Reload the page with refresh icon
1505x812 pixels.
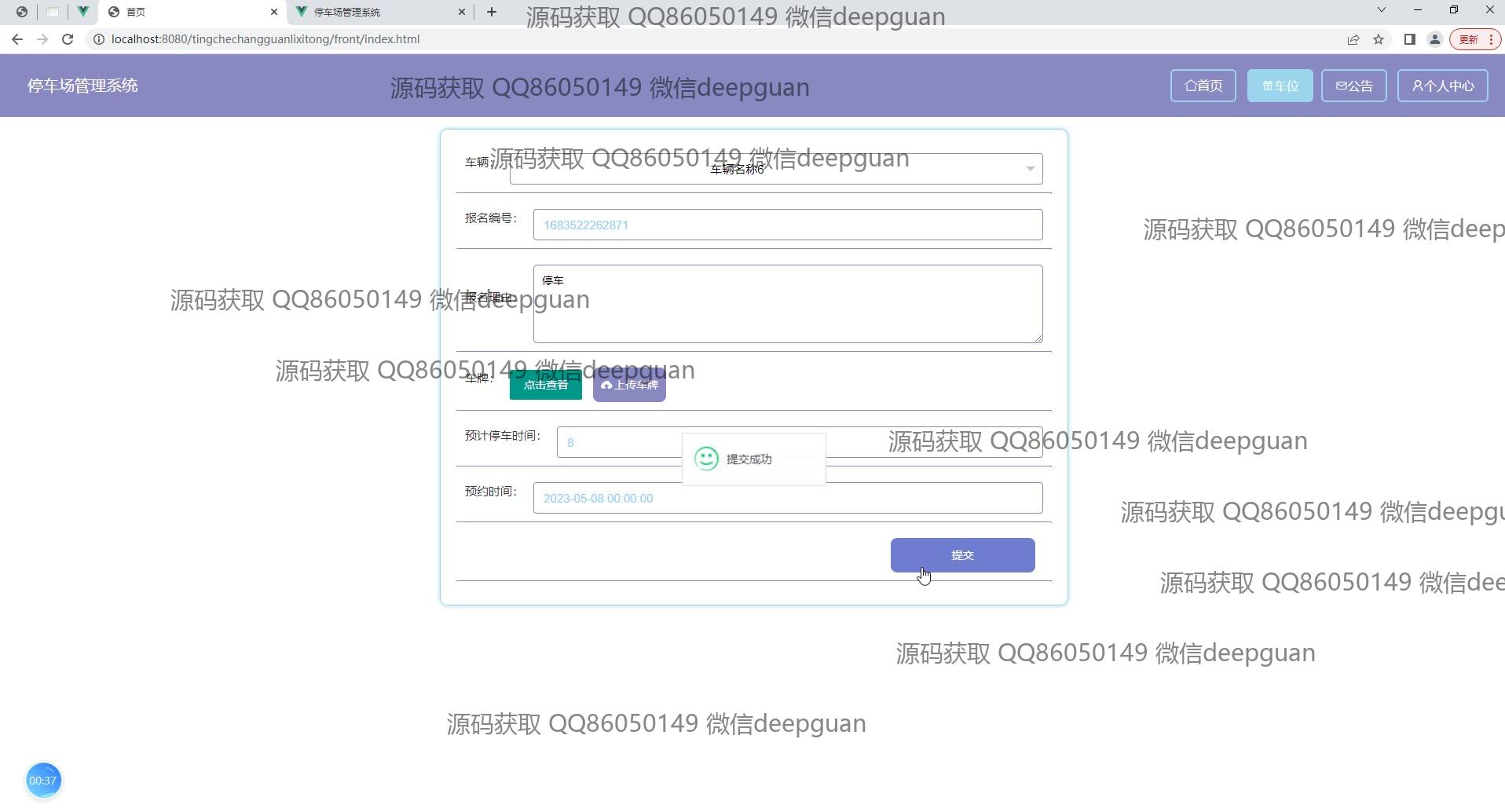[68, 39]
